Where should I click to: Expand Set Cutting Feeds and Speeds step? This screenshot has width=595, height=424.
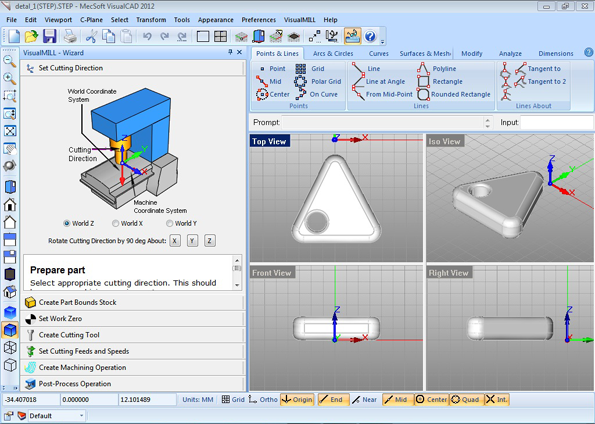pyautogui.click(x=133, y=351)
